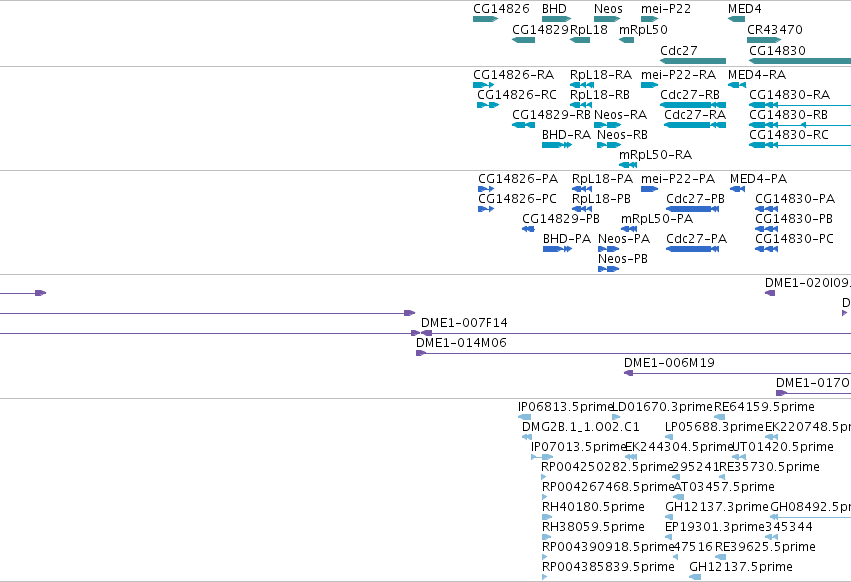Select the mRpL50-PA protein label

click(657, 219)
